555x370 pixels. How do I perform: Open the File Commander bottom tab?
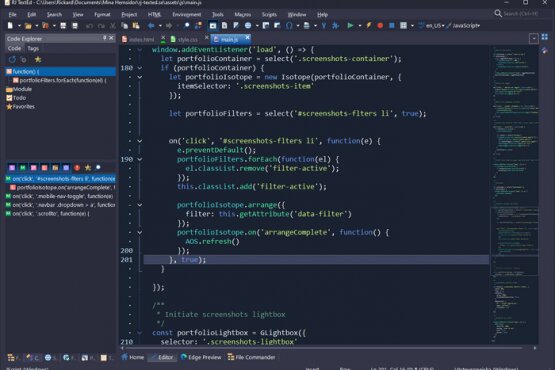(x=251, y=357)
